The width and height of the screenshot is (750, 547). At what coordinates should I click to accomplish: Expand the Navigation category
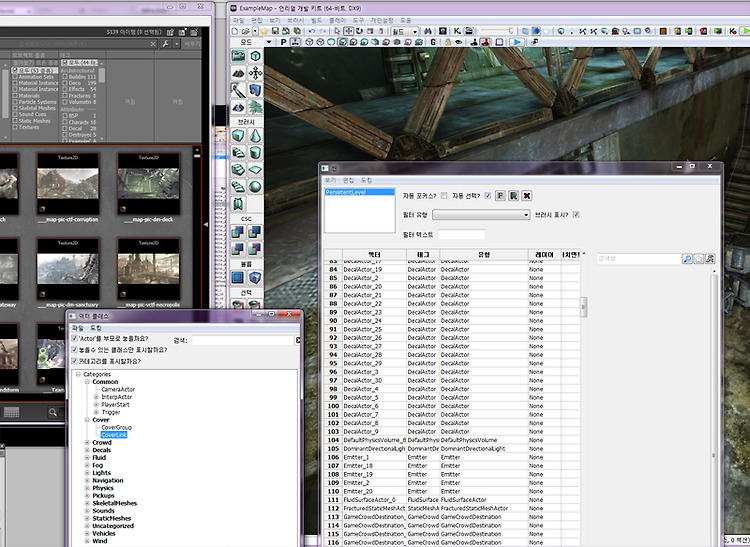[88, 481]
